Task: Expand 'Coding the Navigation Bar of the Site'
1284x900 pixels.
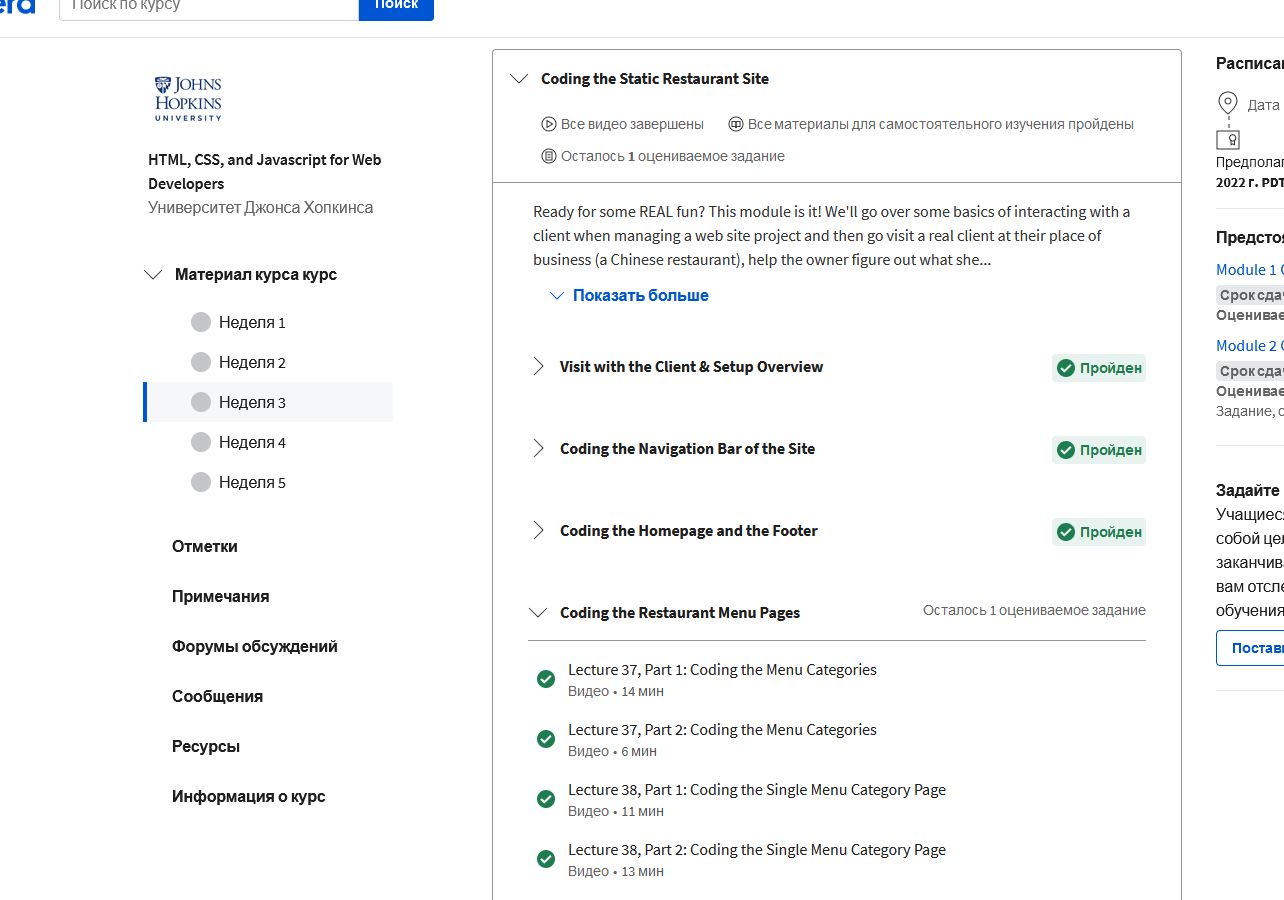Action: tap(538, 449)
